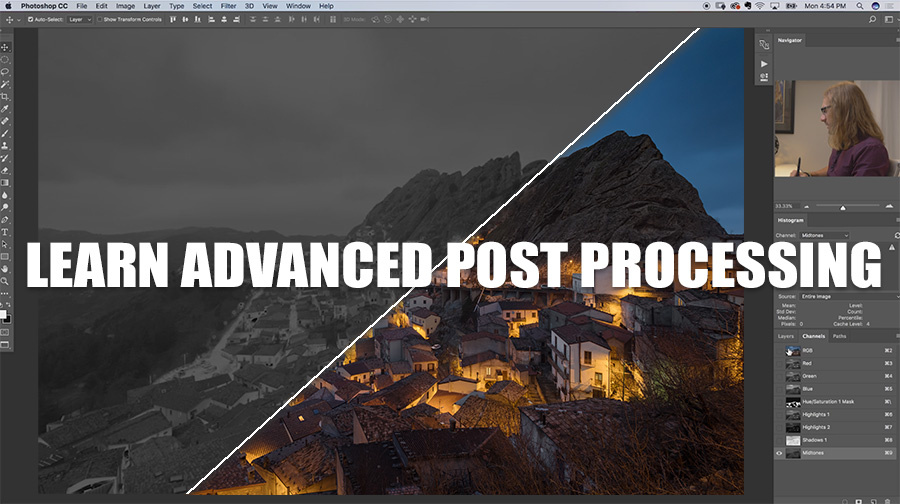Hide the Midtones channel visibility eye
900x504 pixels.
(780, 453)
